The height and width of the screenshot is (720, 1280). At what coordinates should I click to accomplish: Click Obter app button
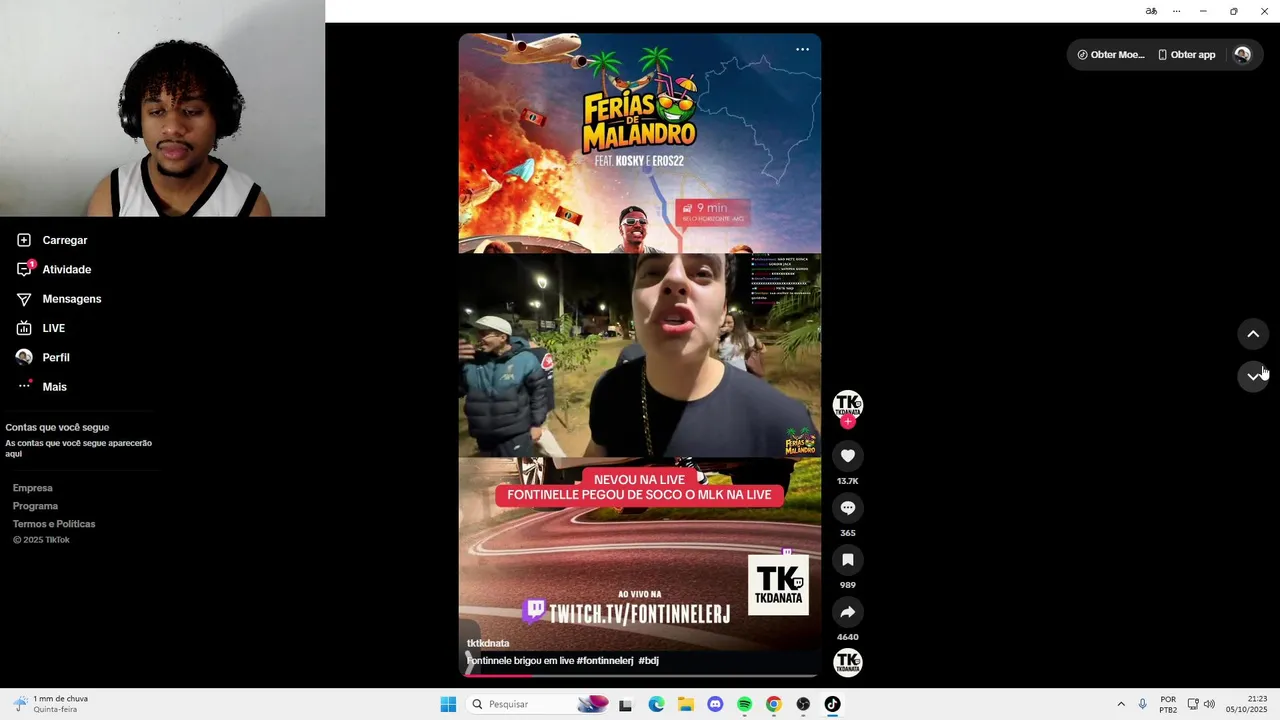[x=1186, y=55]
